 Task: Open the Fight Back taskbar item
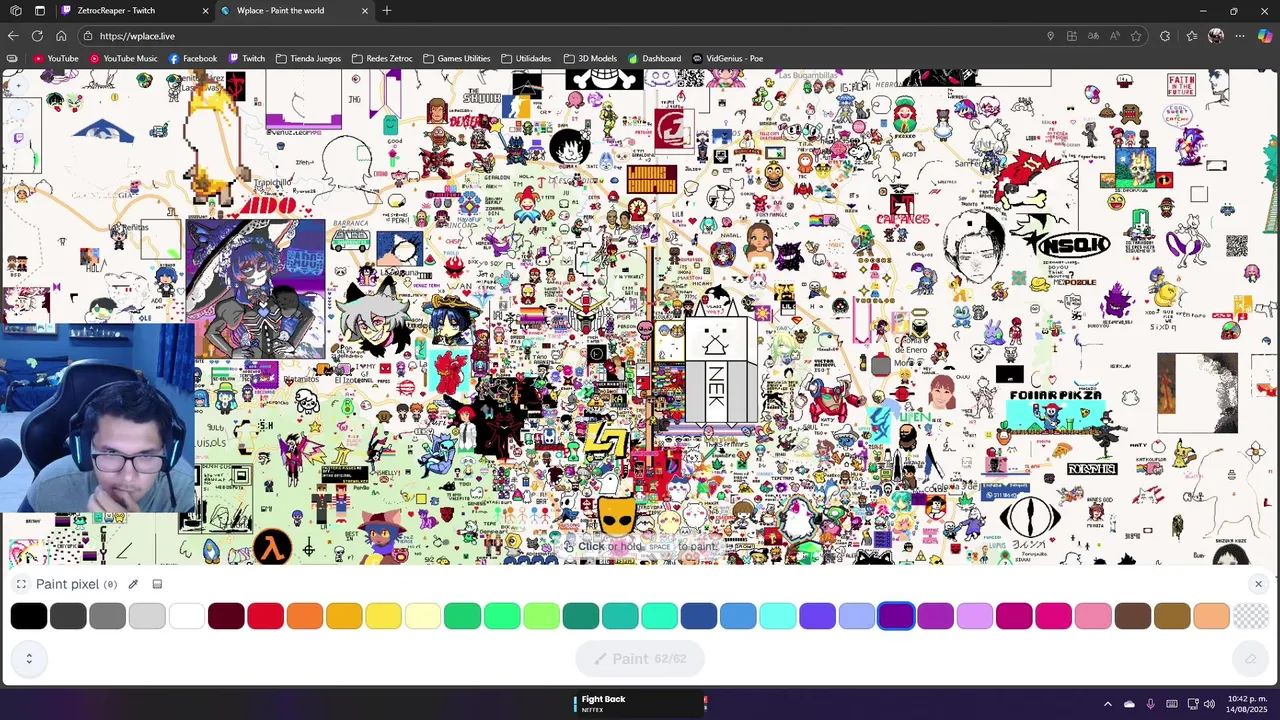640,704
